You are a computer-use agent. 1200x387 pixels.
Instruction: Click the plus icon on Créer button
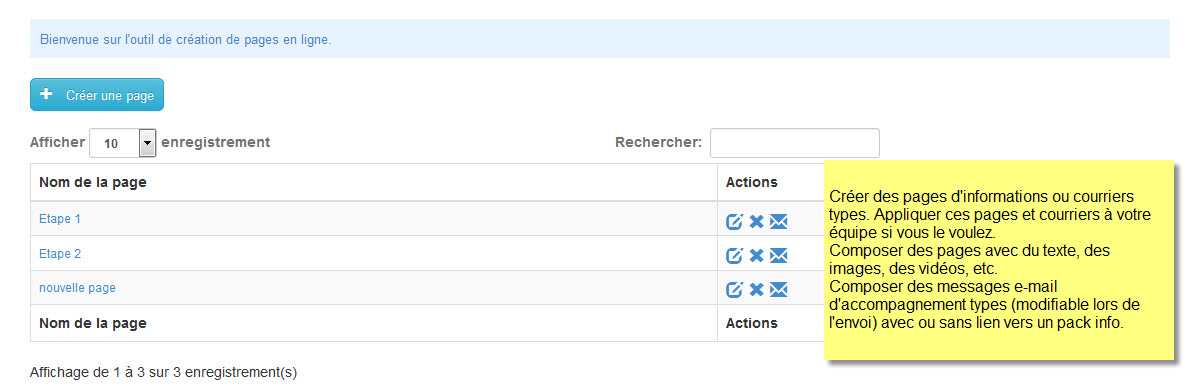[46, 94]
